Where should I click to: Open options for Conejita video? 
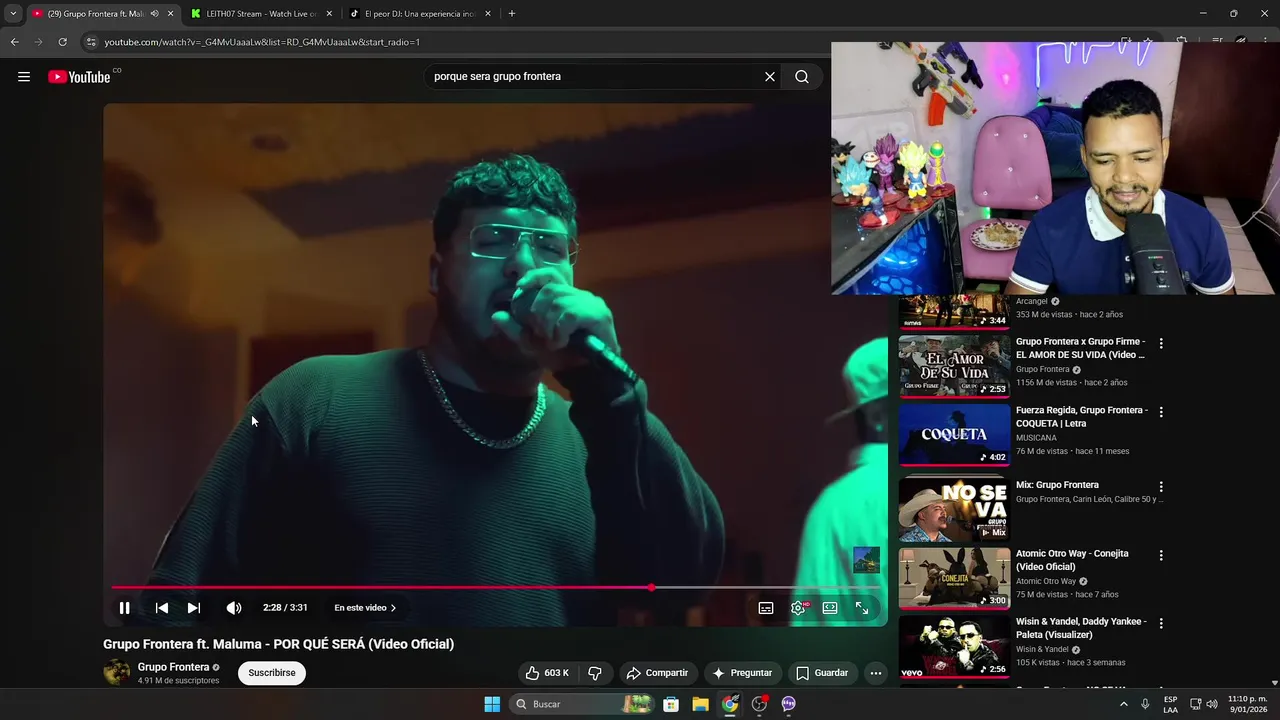click(1161, 555)
